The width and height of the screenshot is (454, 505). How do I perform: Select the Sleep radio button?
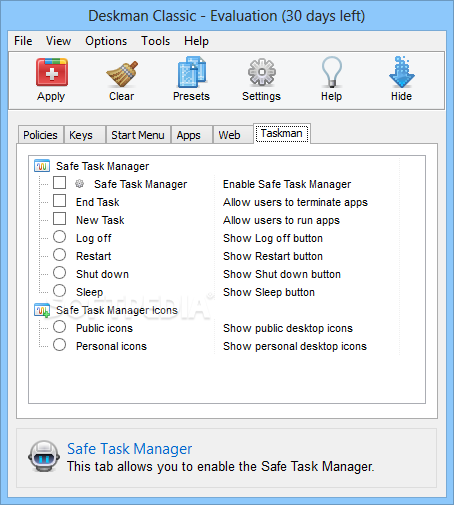(x=59, y=291)
